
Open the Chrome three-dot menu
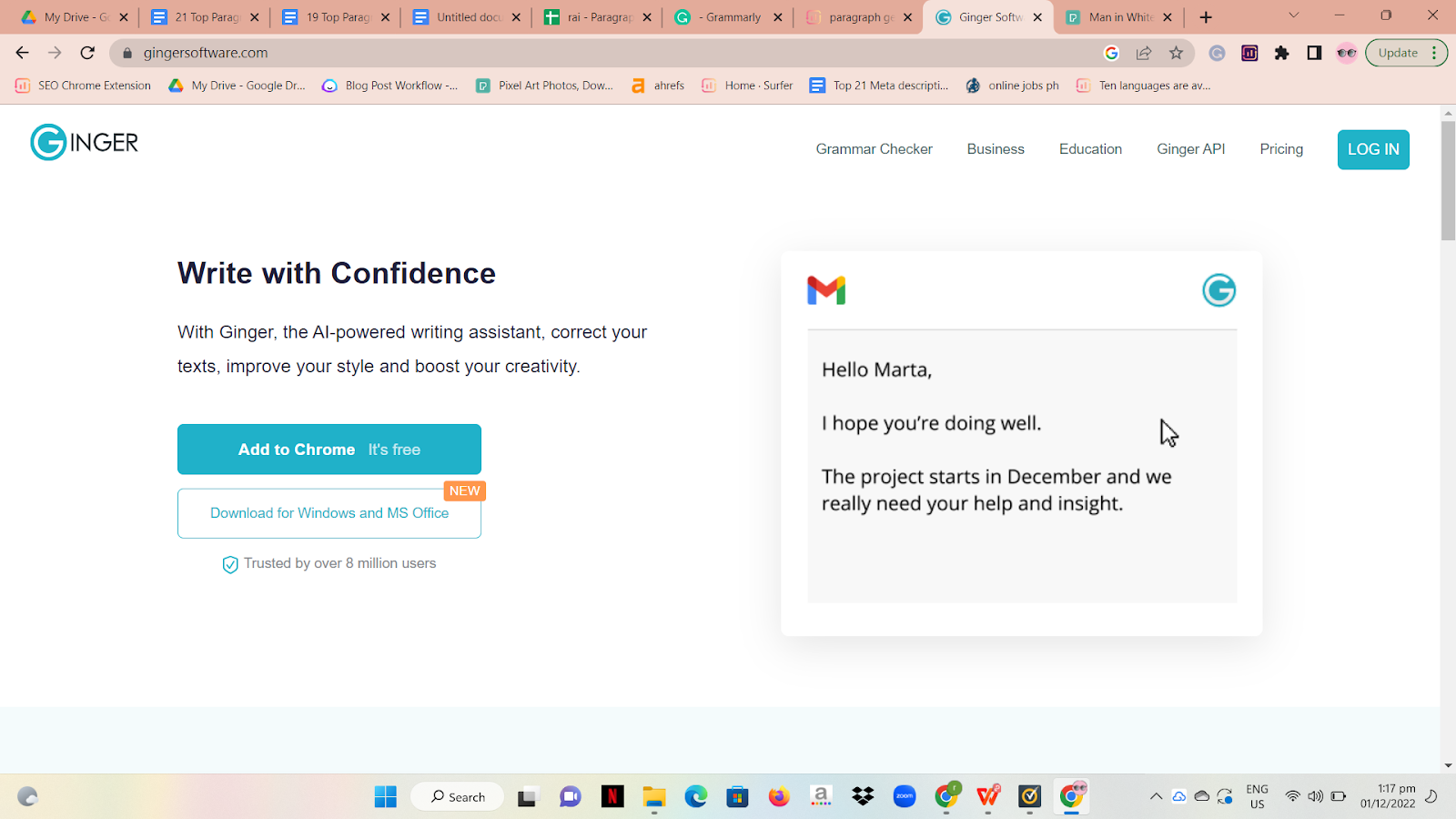click(x=1434, y=53)
